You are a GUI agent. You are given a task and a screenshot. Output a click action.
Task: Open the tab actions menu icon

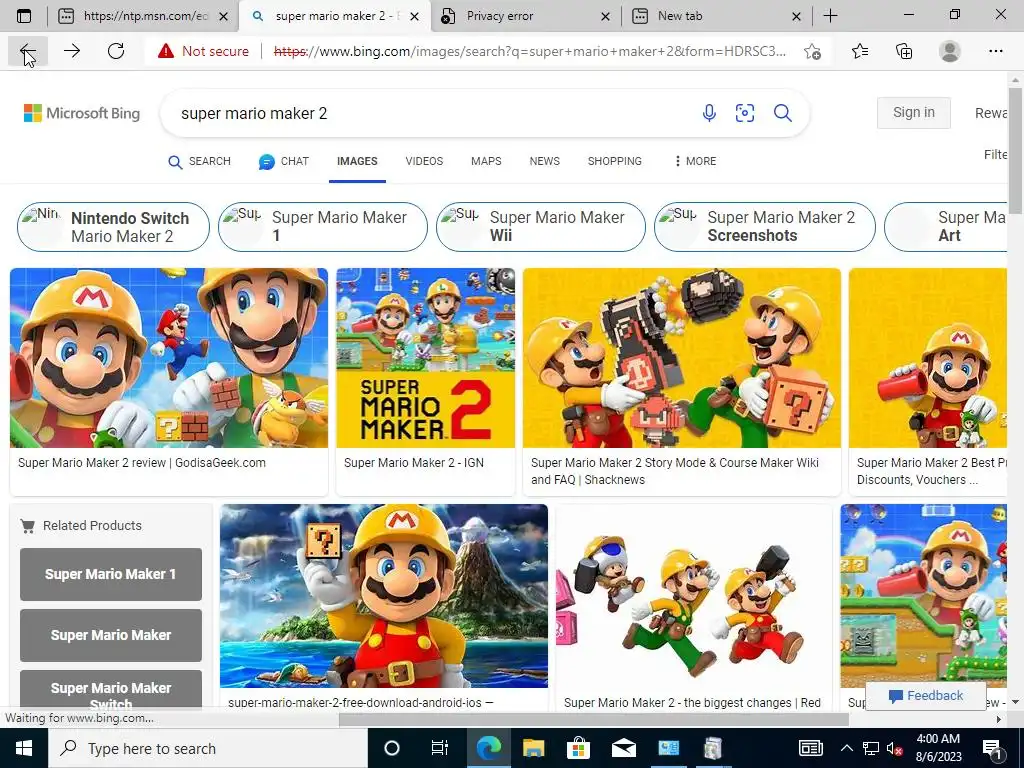24,16
